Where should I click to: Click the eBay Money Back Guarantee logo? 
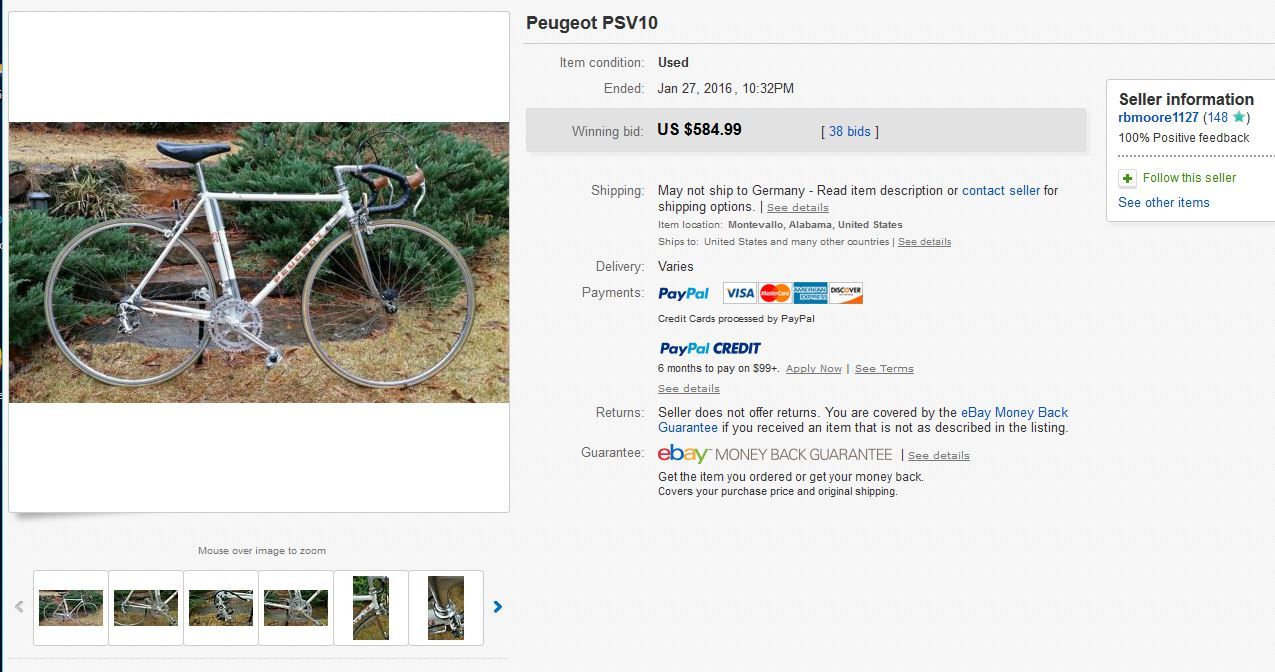point(775,454)
